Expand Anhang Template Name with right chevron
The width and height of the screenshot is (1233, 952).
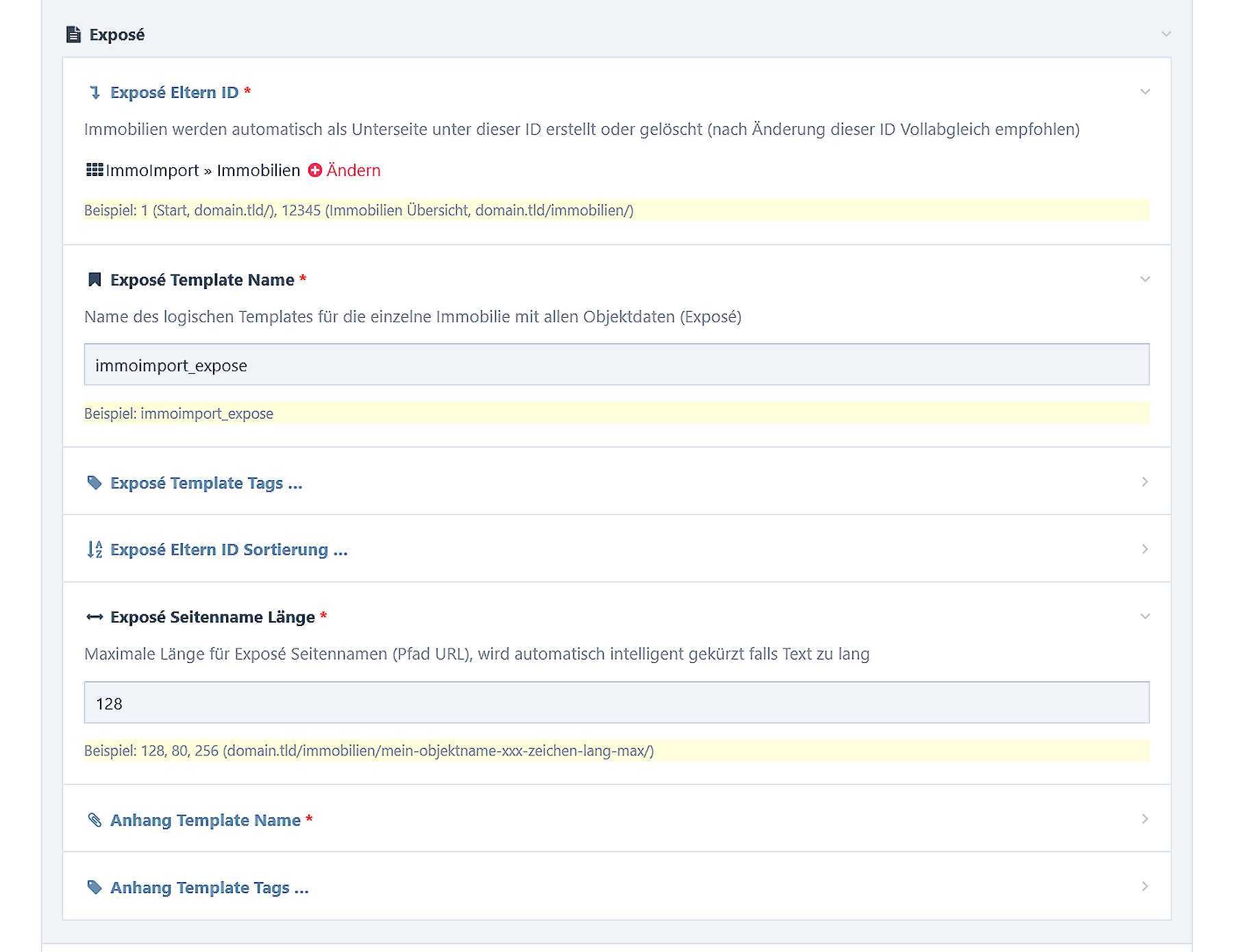(1145, 819)
